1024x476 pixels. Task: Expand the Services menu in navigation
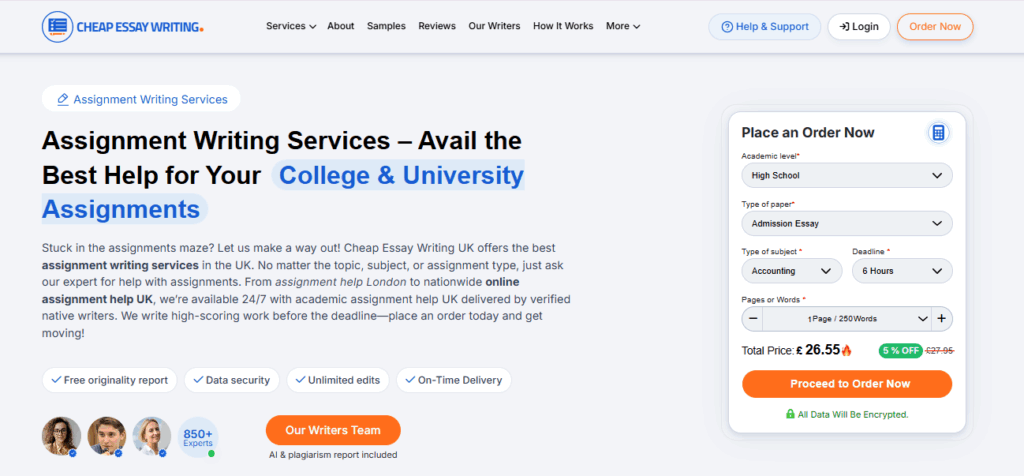291,26
